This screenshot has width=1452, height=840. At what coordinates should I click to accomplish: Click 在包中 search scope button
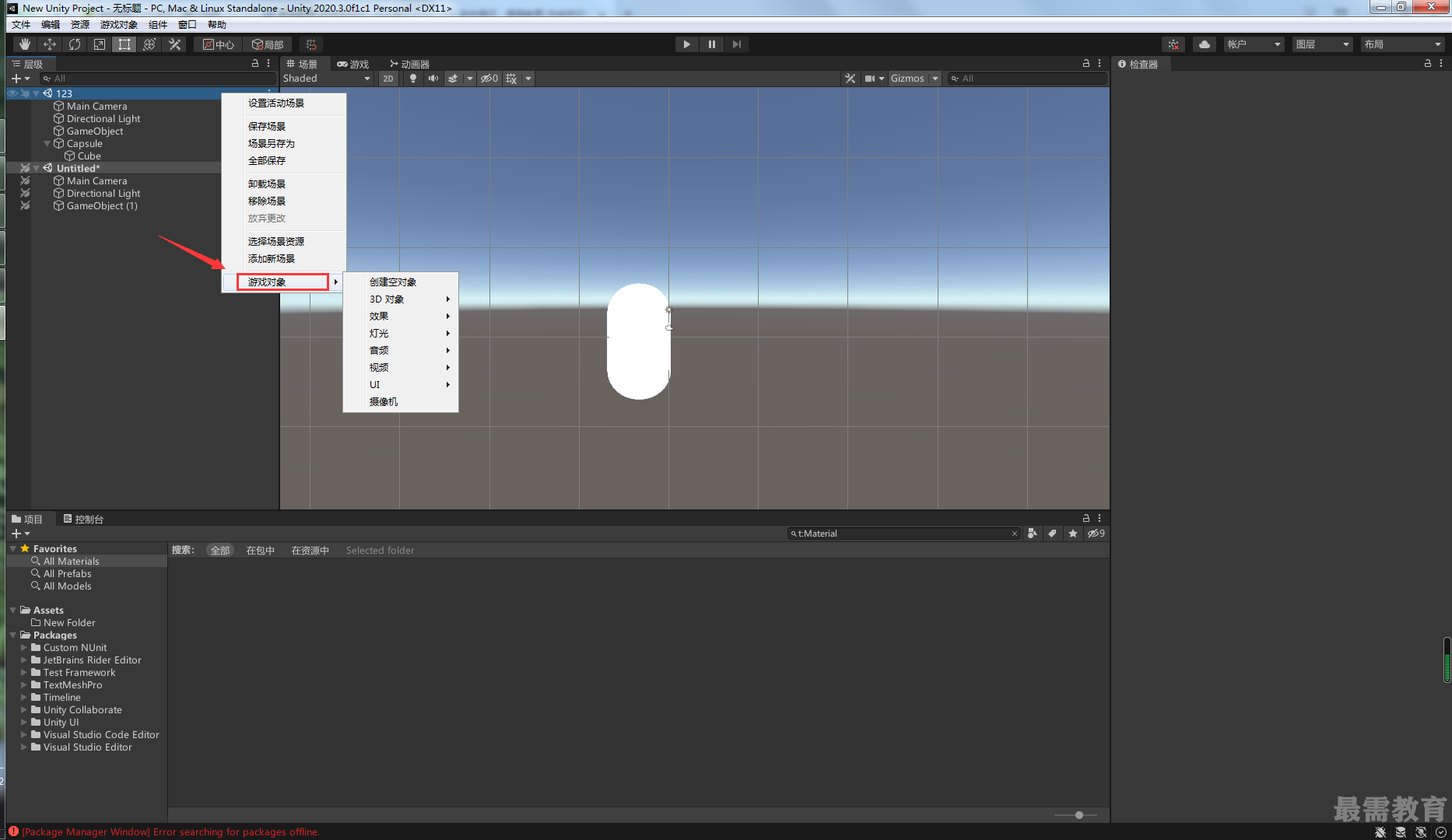tap(261, 551)
